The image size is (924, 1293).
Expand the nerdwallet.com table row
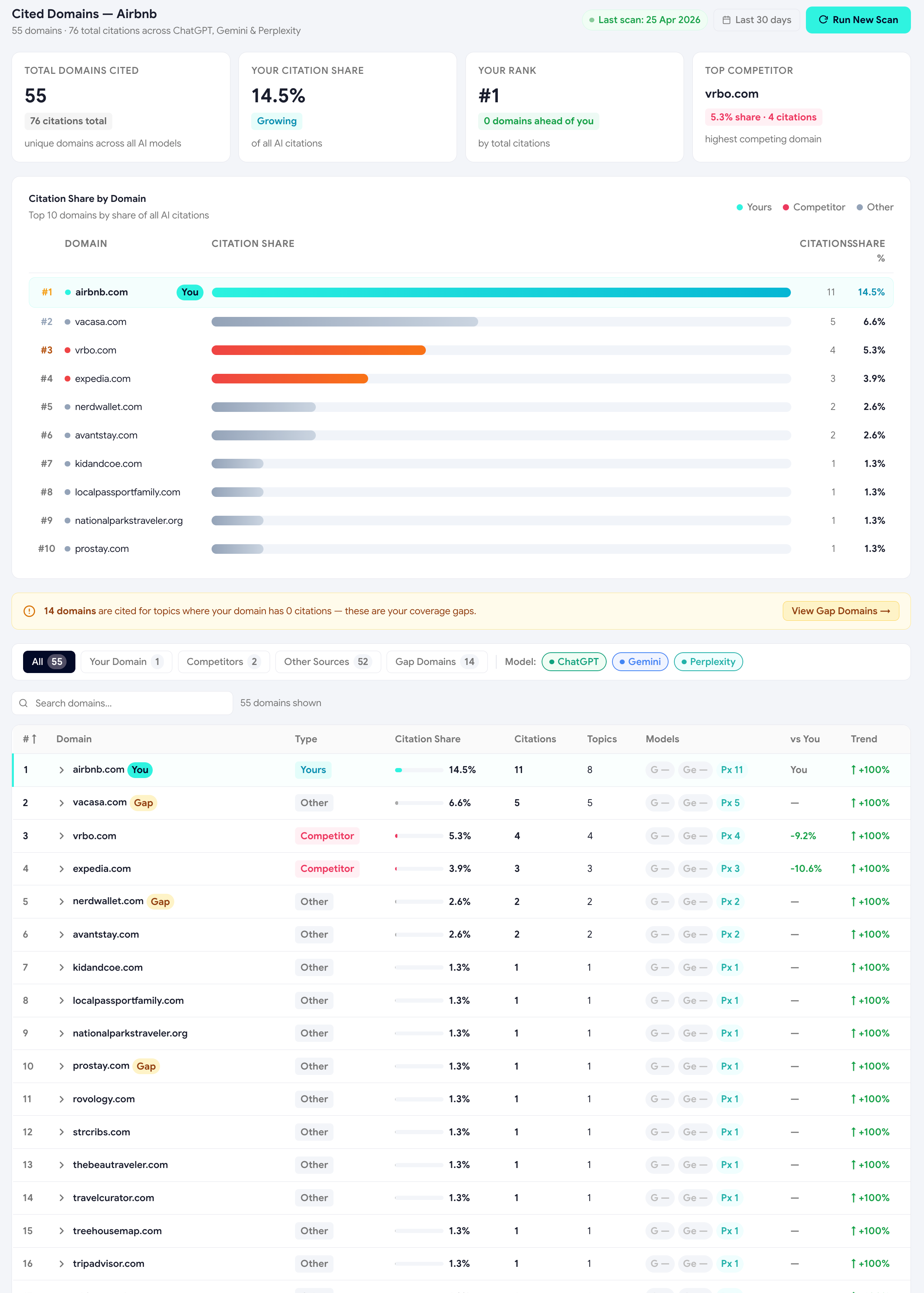click(x=62, y=901)
